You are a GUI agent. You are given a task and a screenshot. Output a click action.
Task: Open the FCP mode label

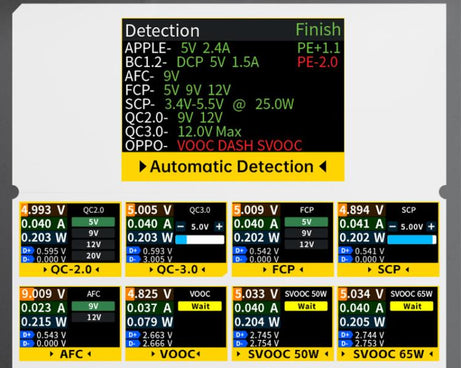pos(283,270)
